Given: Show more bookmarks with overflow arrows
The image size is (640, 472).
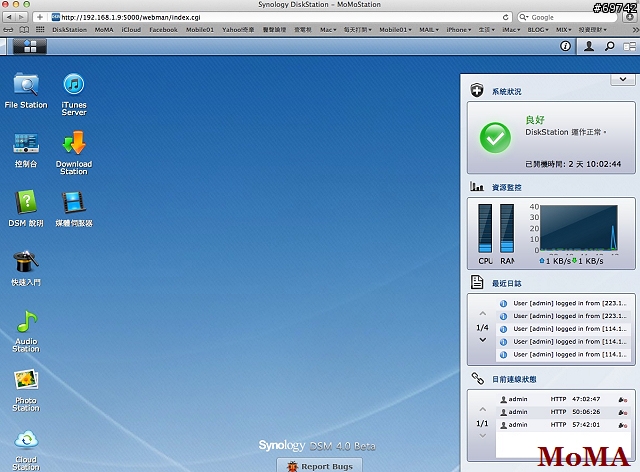Looking at the screenshot, I should coord(635,30).
